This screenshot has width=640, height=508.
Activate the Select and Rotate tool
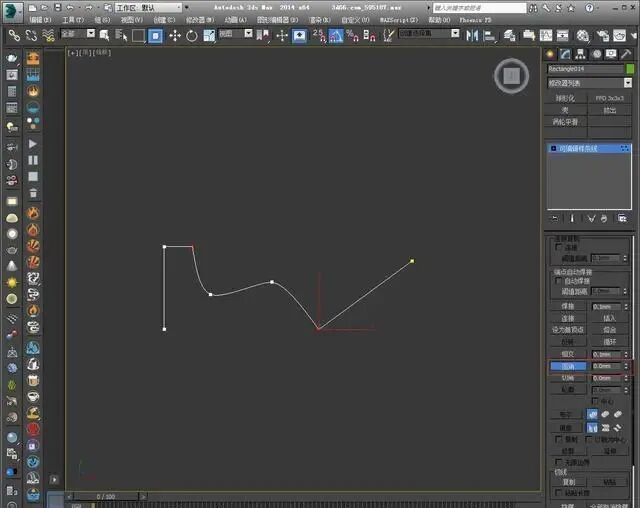click(191, 36)
